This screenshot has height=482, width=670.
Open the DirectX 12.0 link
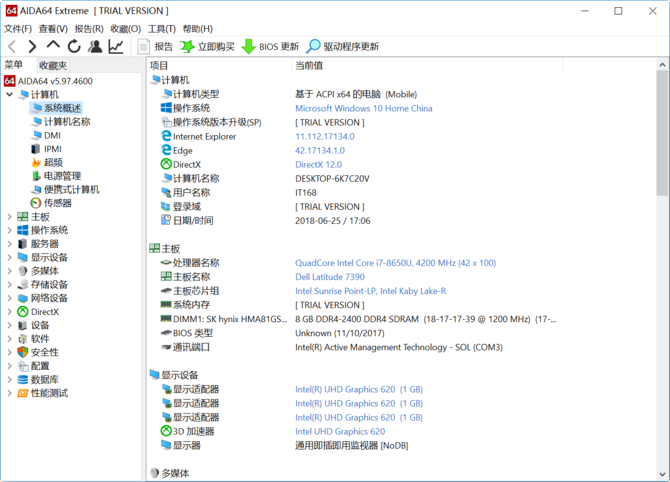tap(318, 165)
